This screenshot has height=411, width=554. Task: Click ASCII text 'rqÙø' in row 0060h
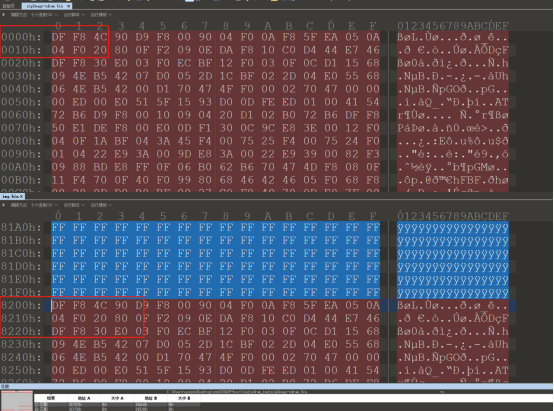pos(411,115)
